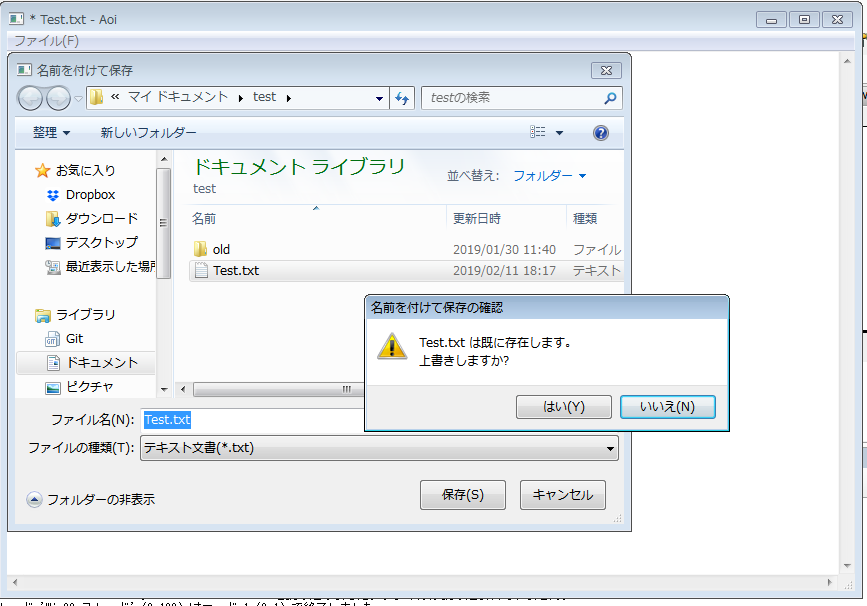Image resolution: width=867 pixels, height=606 pixels.
Task: Select デスクトップ in the navigation pane
Action: (102, 242)
